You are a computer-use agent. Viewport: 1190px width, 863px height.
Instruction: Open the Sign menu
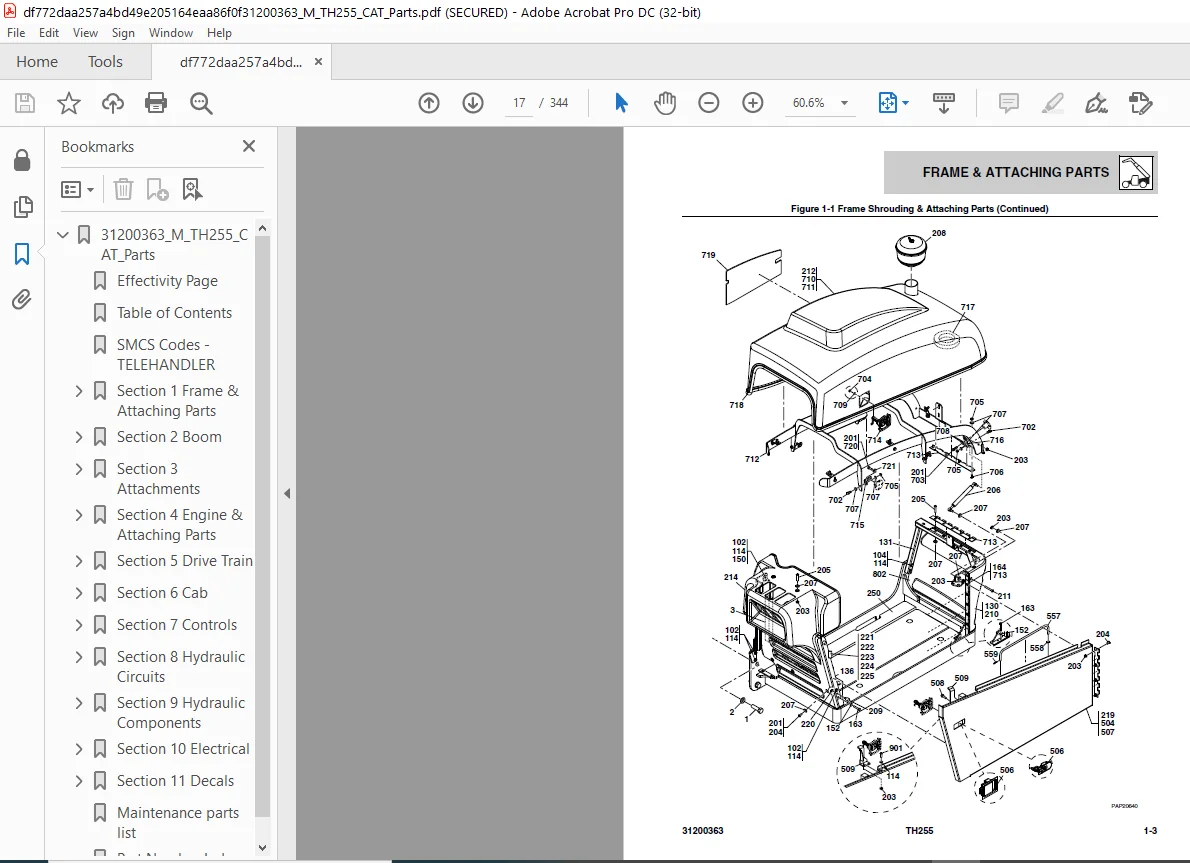tap(123, 33)
